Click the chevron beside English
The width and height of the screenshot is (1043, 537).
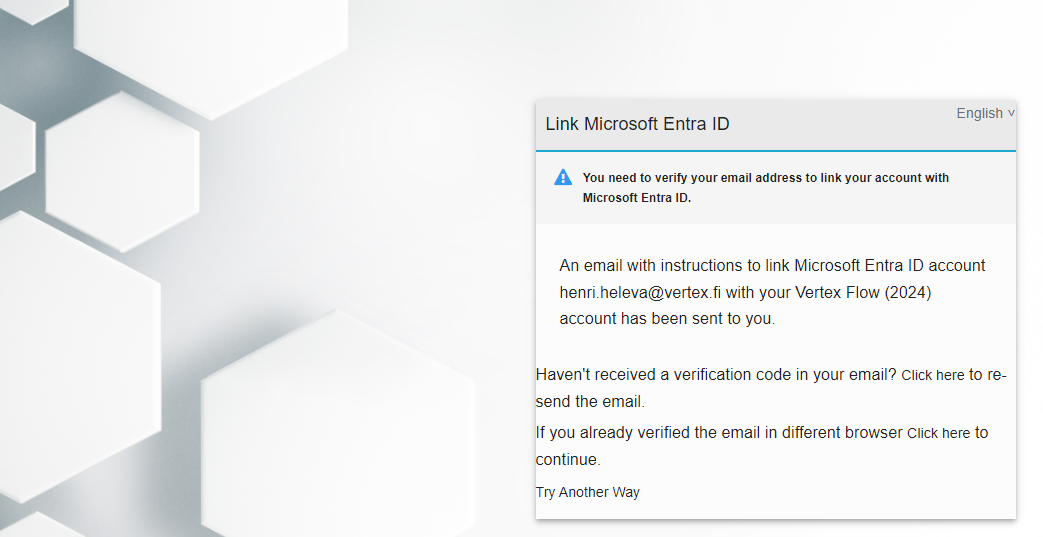(1011, 113)
